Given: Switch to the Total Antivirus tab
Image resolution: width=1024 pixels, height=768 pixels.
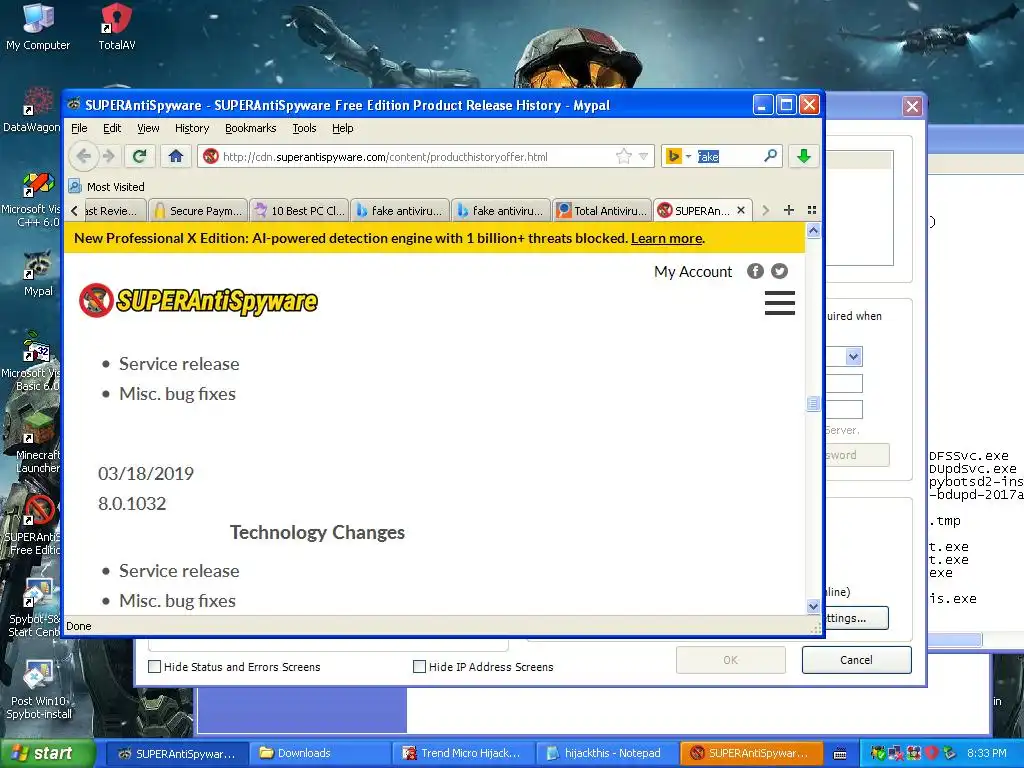Looking at the screenshot, I should point(602,210).
